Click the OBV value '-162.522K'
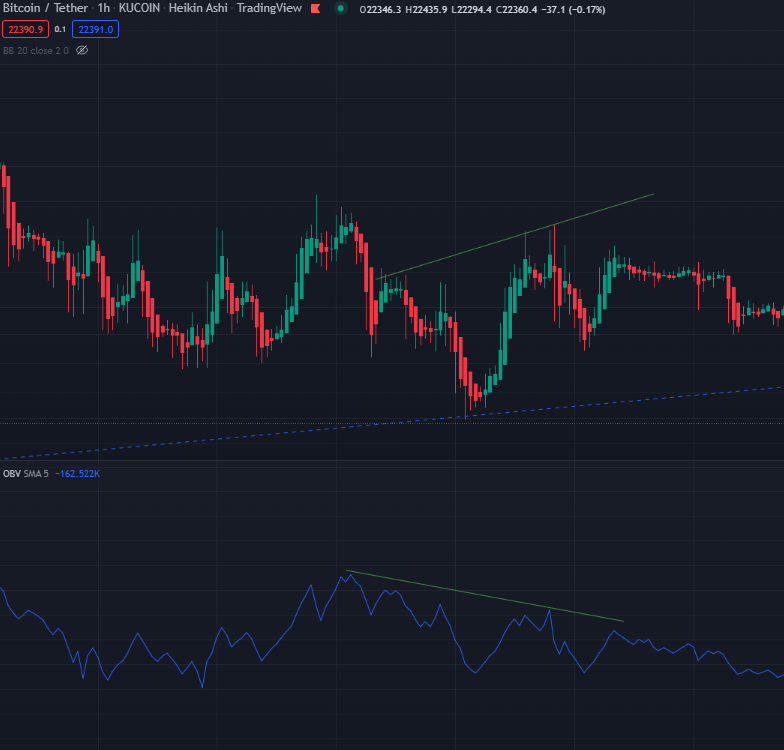 tap(78, 474)
